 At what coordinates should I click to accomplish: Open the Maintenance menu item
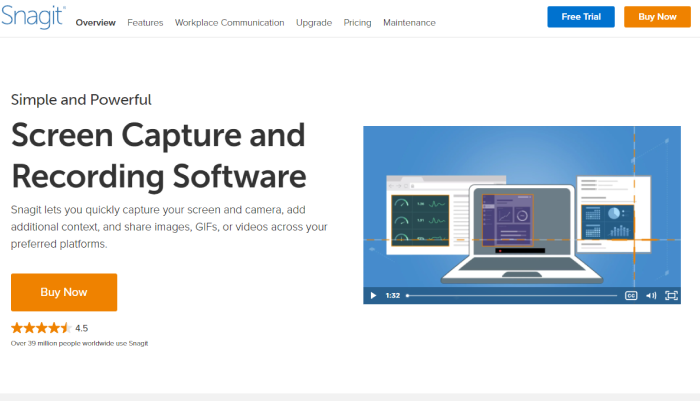(x=409, y=23)
